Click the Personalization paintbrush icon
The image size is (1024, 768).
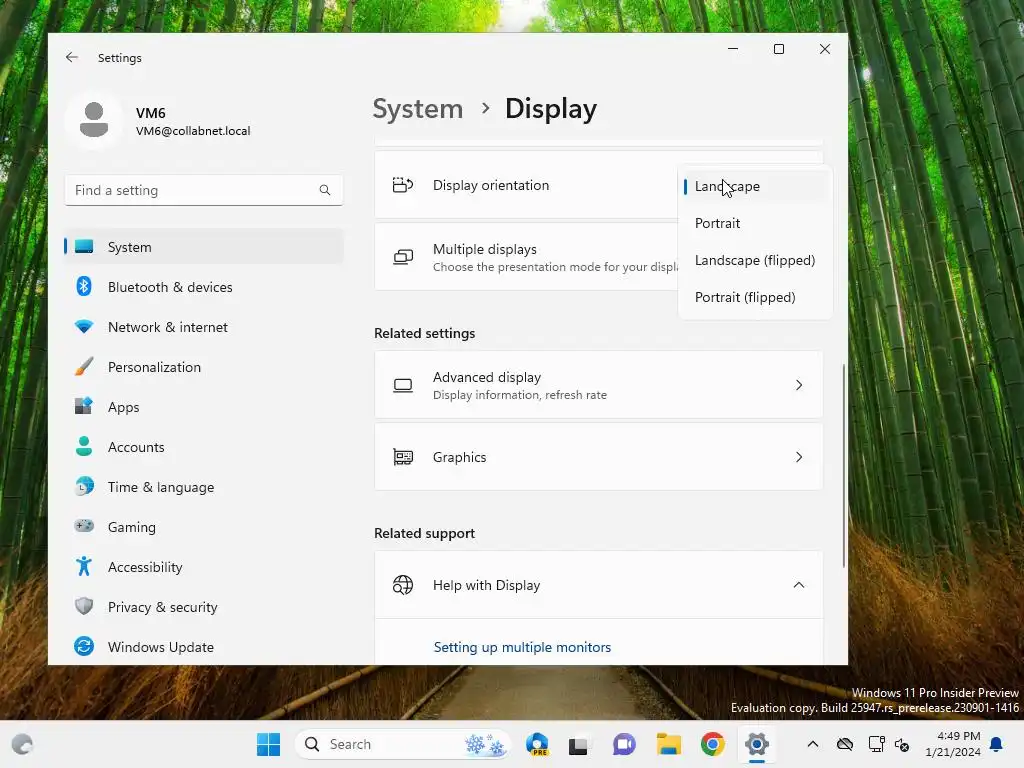point(84,366)
